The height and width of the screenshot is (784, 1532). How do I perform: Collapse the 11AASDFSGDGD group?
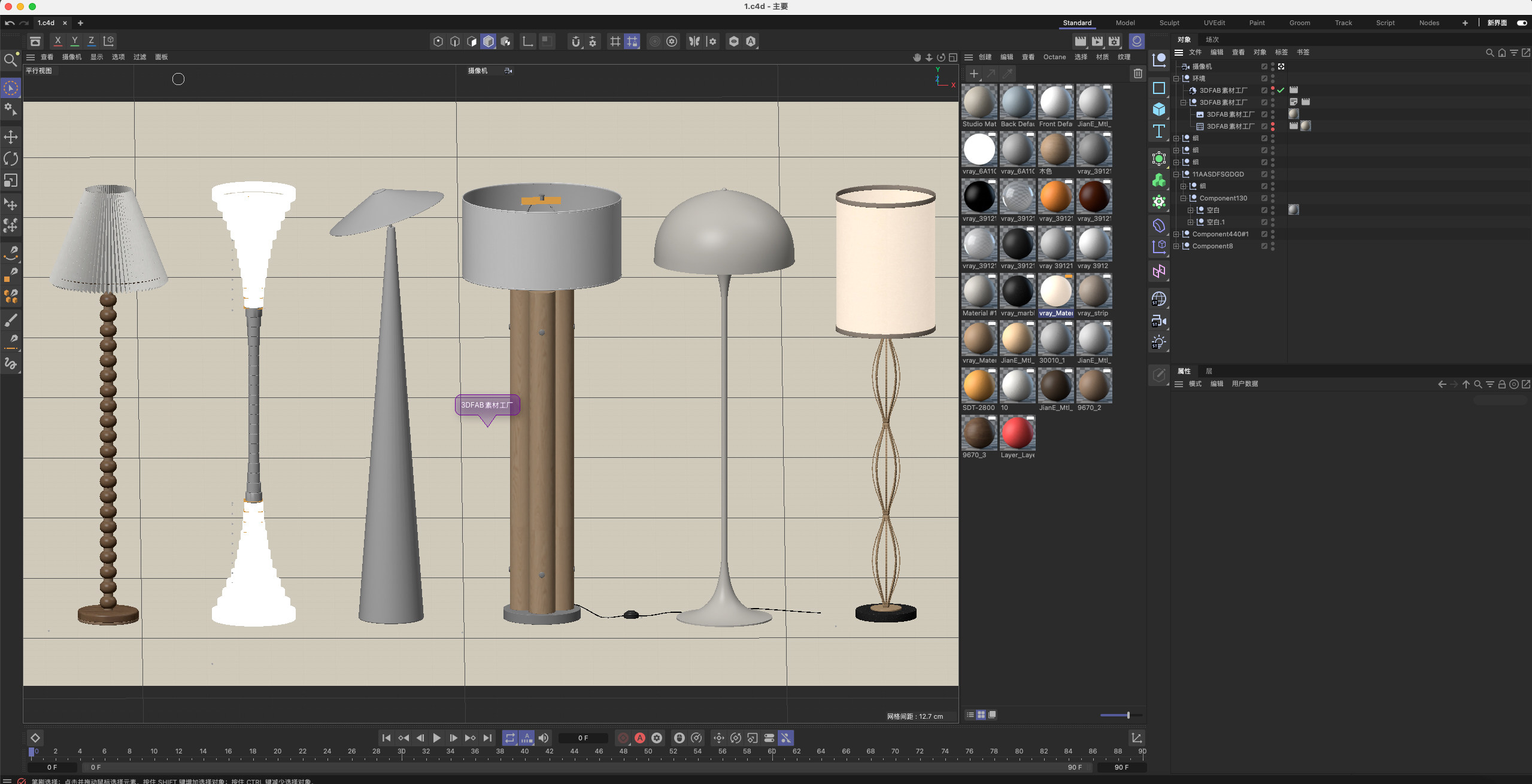(1176, 174)
